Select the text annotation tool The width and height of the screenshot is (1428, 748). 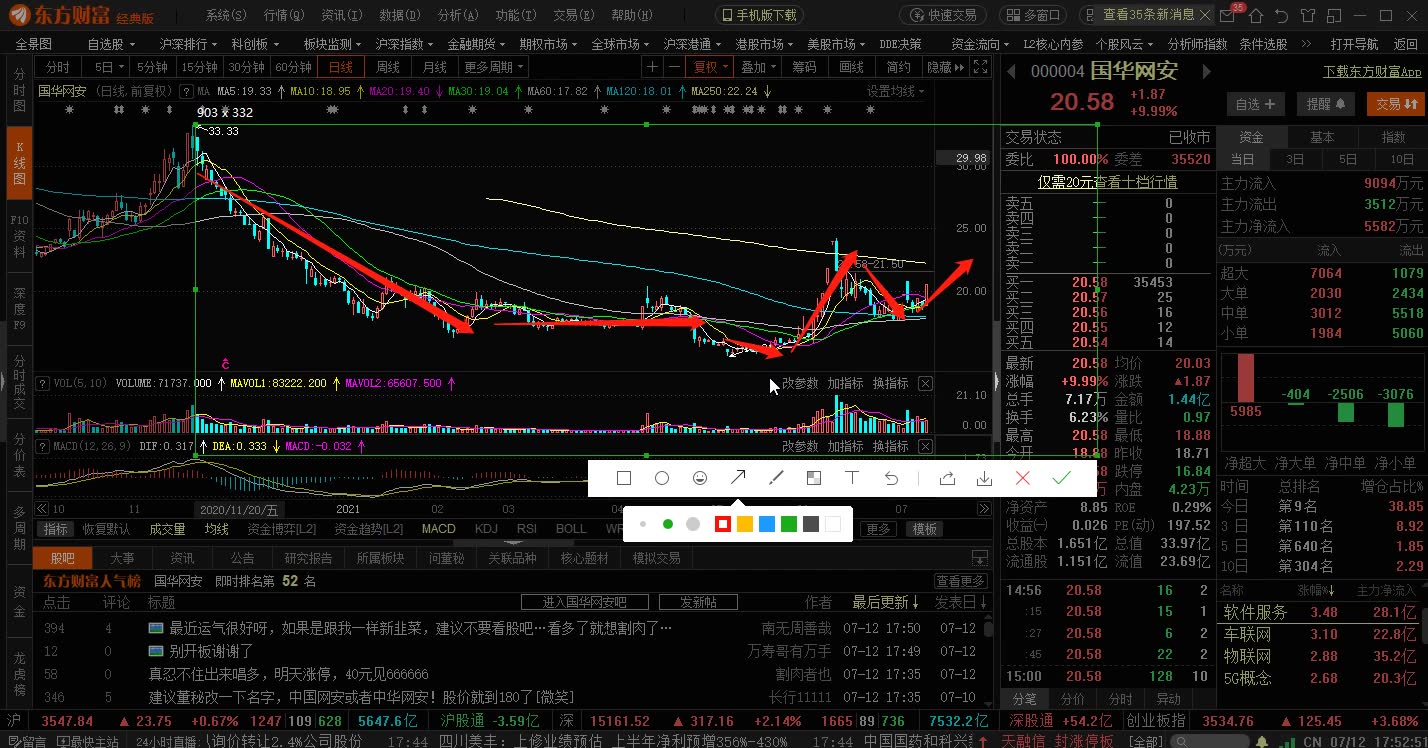pos(852,478)
